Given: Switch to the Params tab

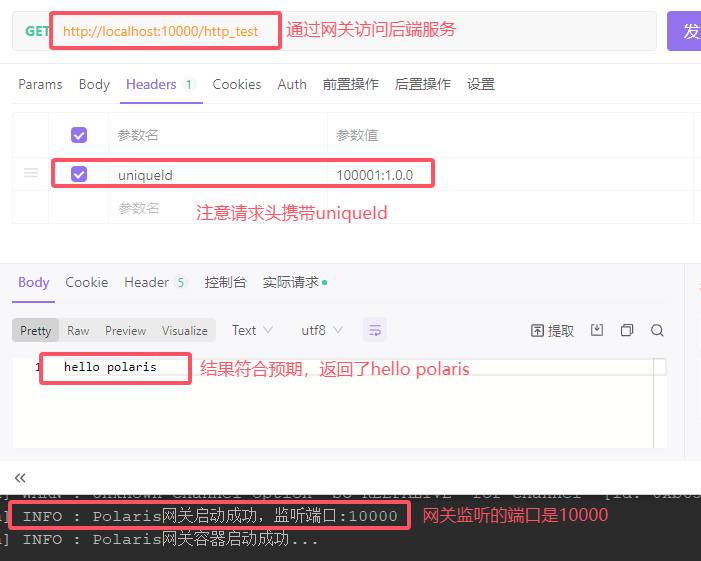Looking at the screenshot, I should tap(40, 85).
